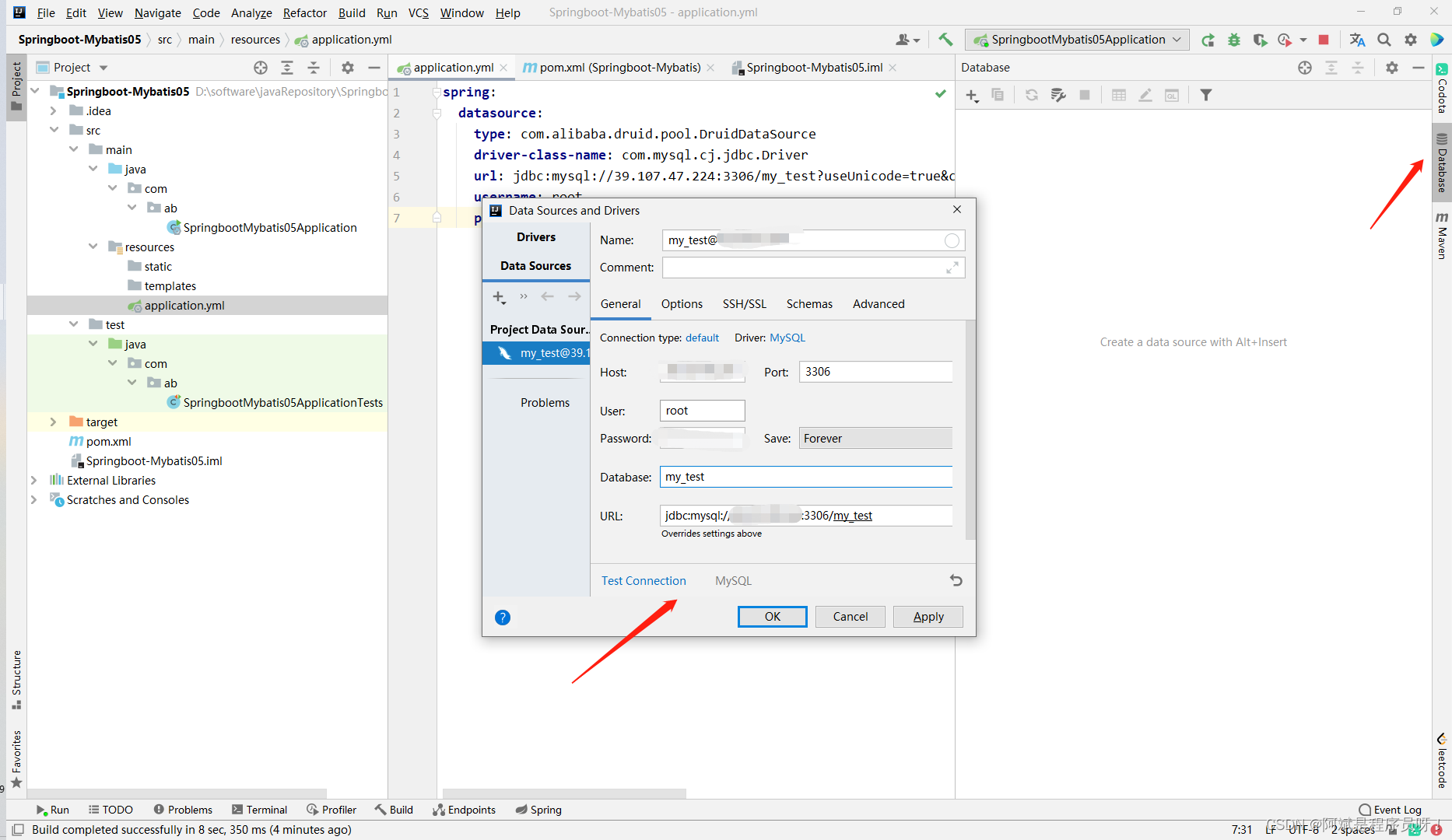Open the VCS menu

click(x=419, y=12)
